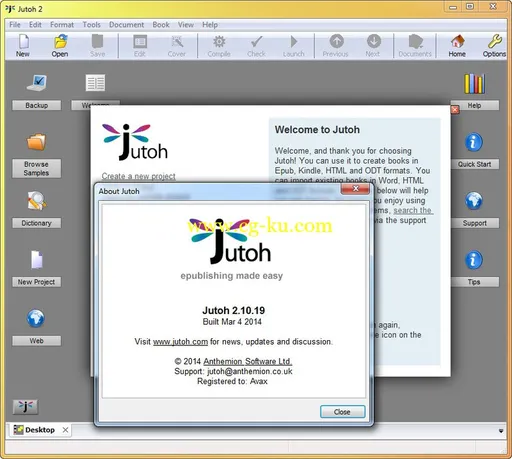This screenshot has height=459, width=512.
Task: Click 'Create a new project' link in Welcome
Action: 139,176
